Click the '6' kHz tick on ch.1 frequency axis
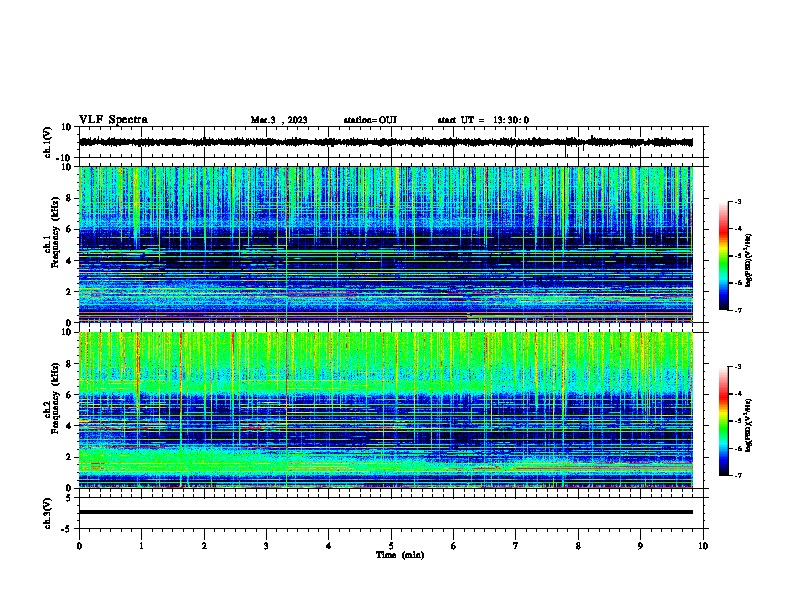 pos(69,229)
